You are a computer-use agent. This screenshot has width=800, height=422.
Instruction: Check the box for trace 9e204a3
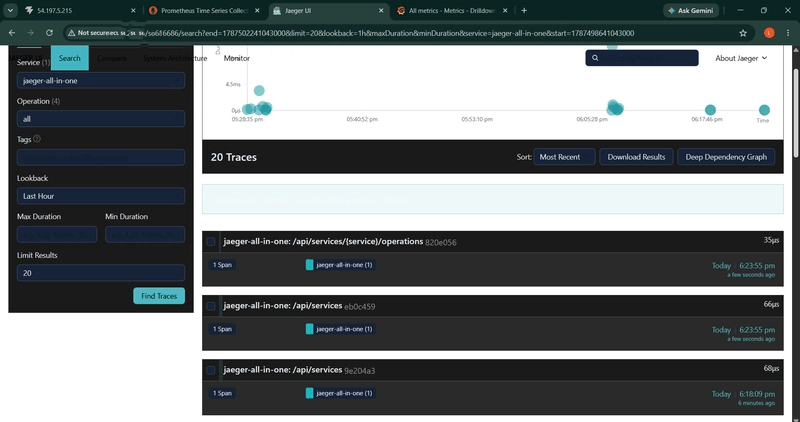pyautogui.click(x=211, y=370)
